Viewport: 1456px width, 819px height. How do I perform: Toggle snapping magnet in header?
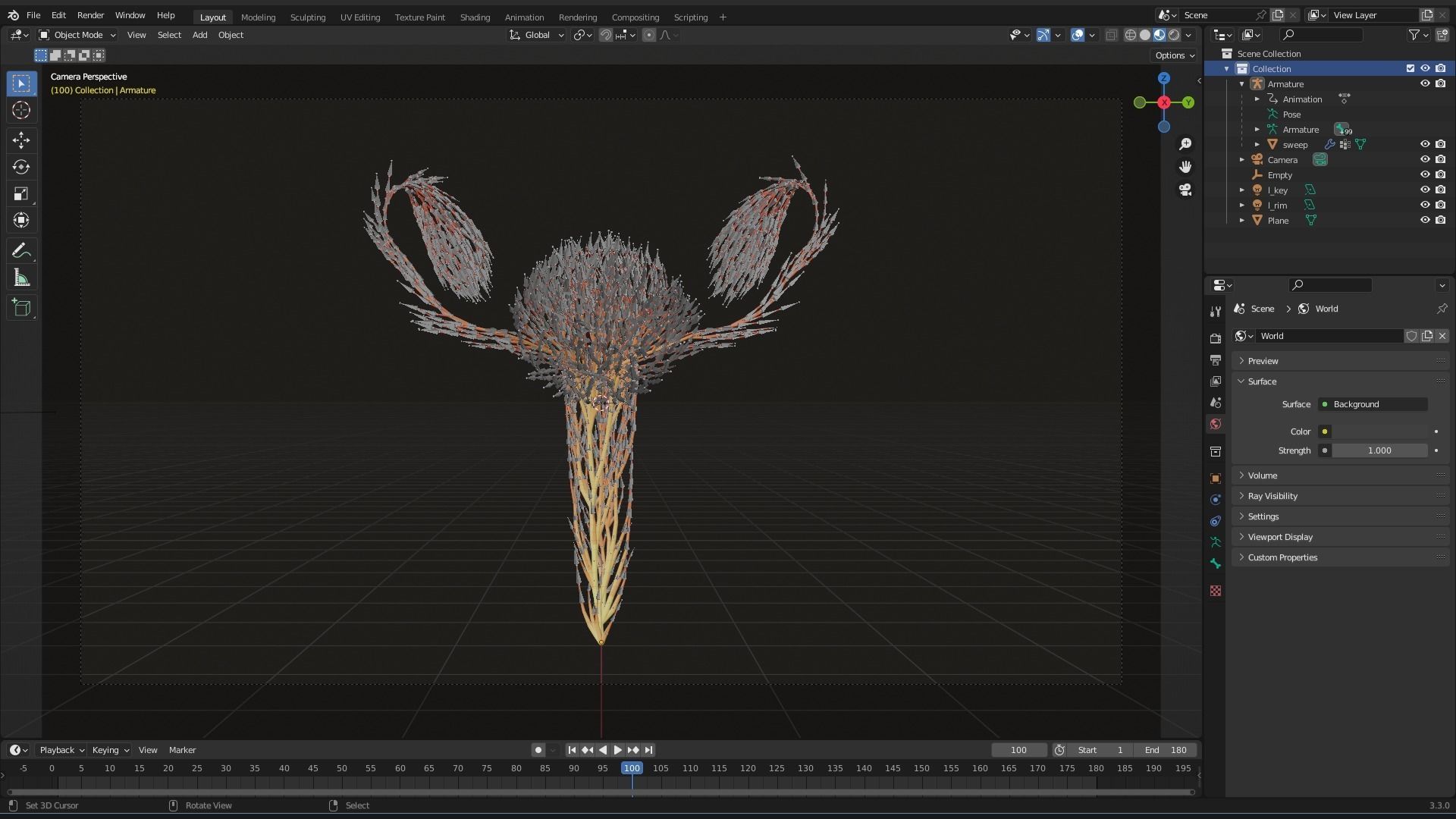click(605, 35)
